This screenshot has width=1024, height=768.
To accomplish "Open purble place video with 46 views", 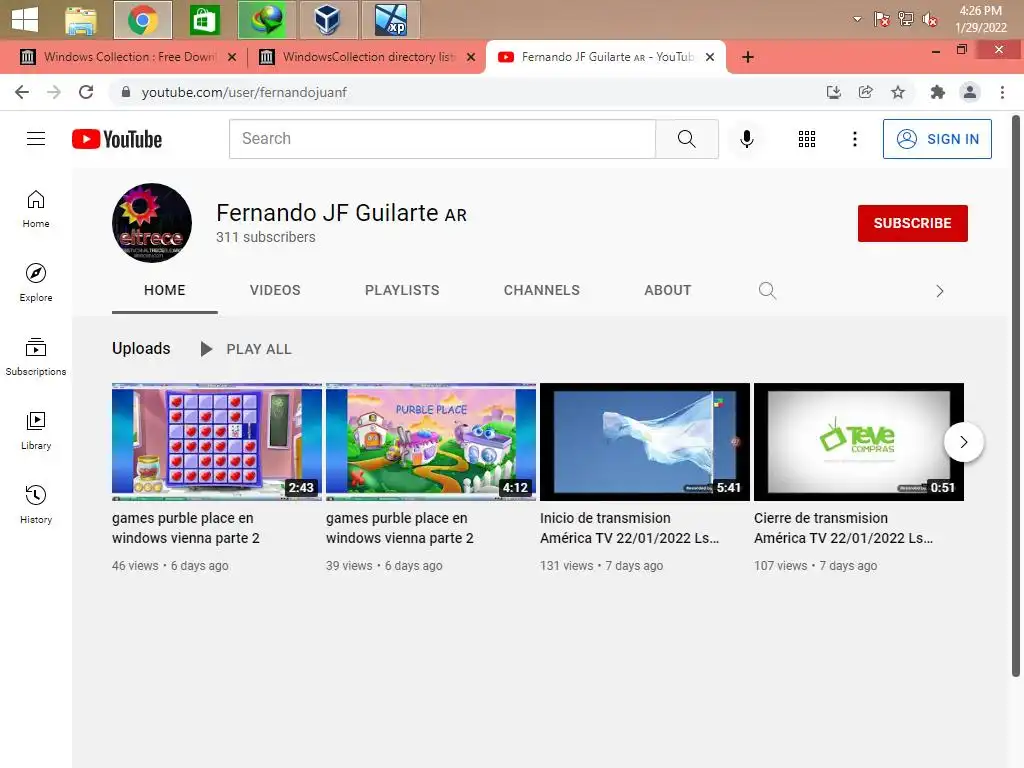I will (185, 528).
